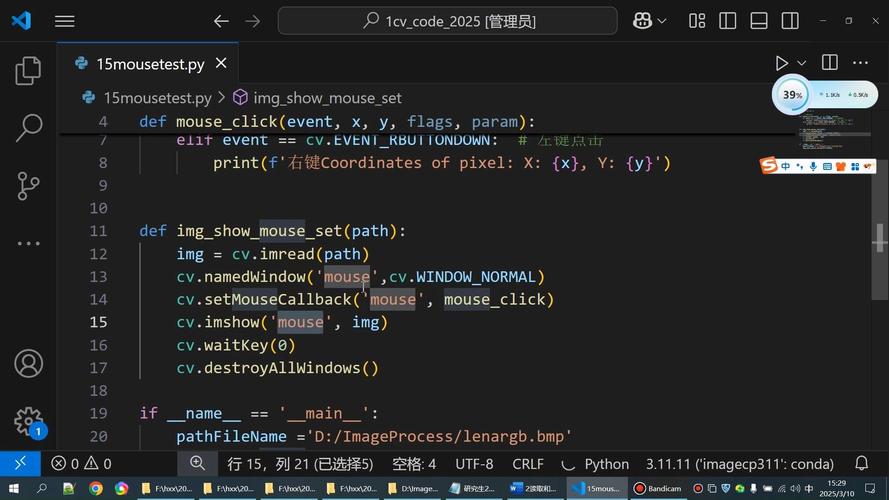The image size is (889, 500).
Task: Expand the Copilot dropdown arrow
Action: tap(662, 21)
